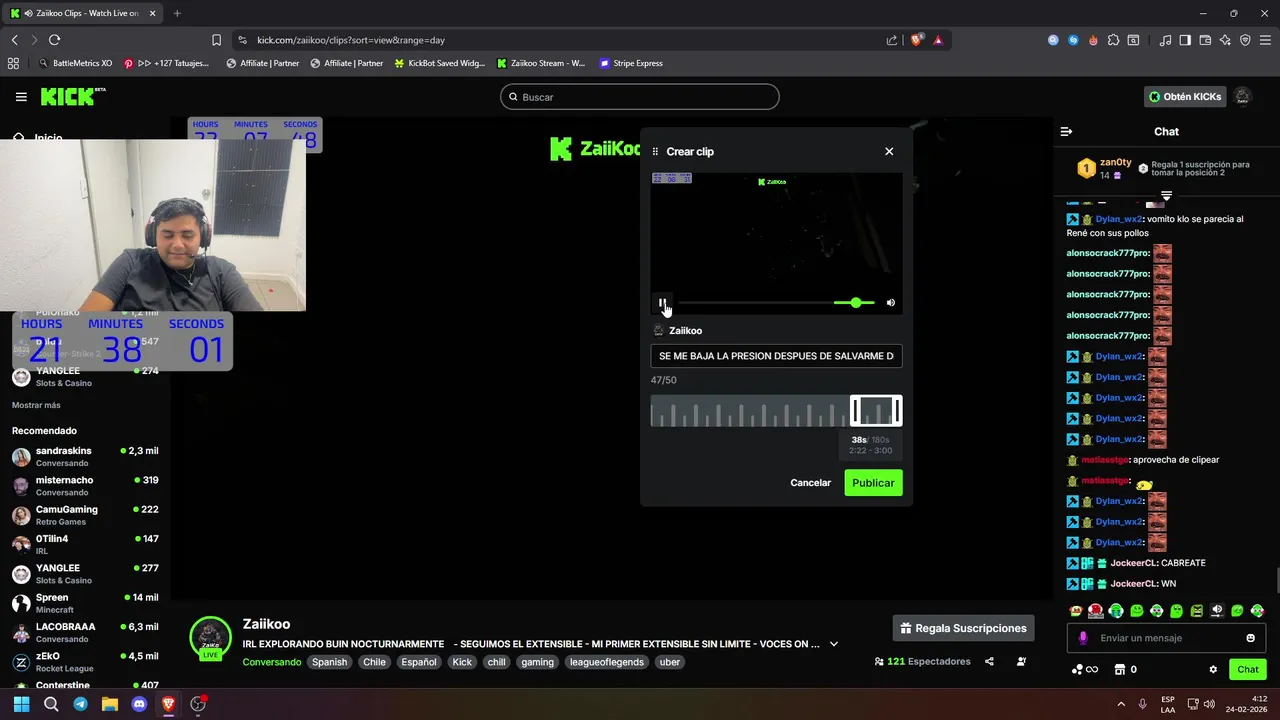Open chat settings gear
Screen dimensions: 1280x720
1213,670
